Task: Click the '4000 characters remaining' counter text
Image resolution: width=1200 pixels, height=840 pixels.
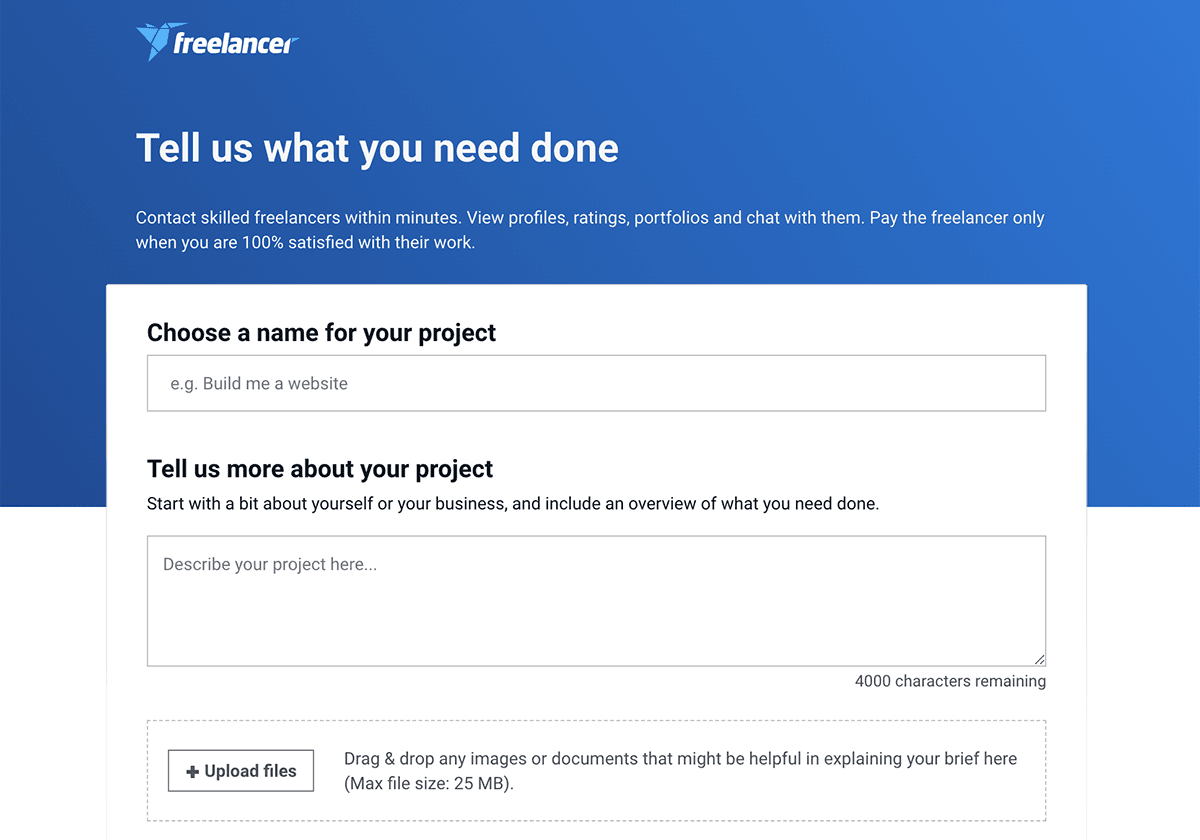Action: coord(950,681)
